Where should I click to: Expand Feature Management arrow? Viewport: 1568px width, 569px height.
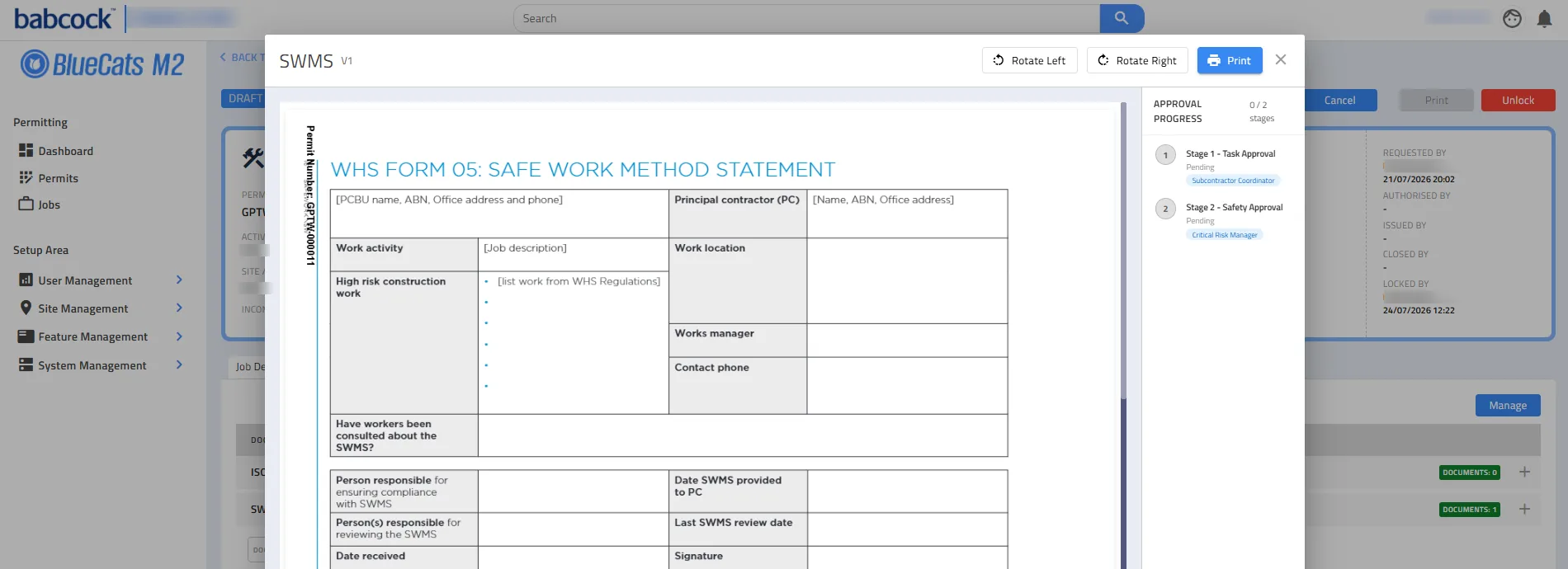tap(179, 336)
